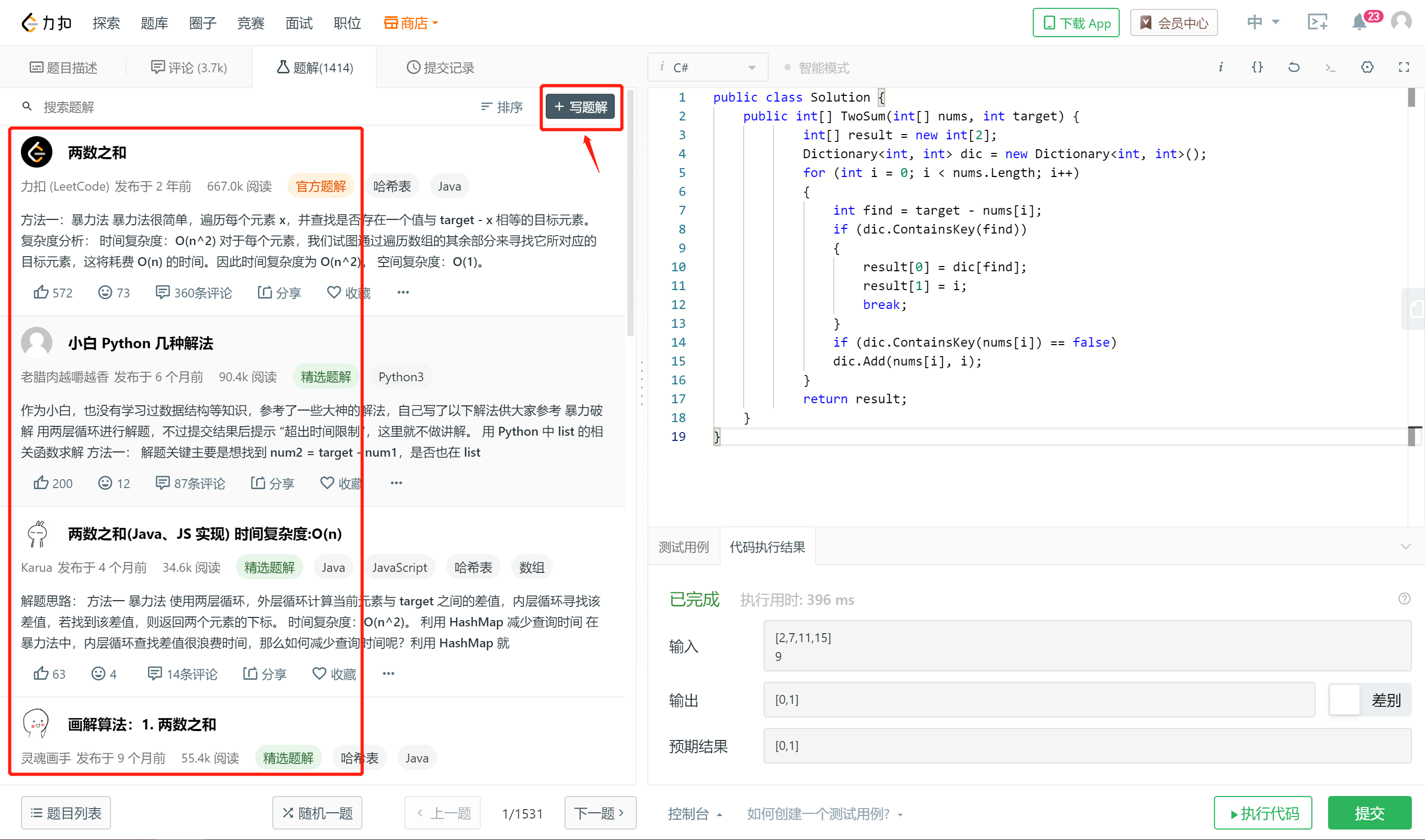Expand the 控制台 console panel

pyautogui.click(x=694, y=813)
